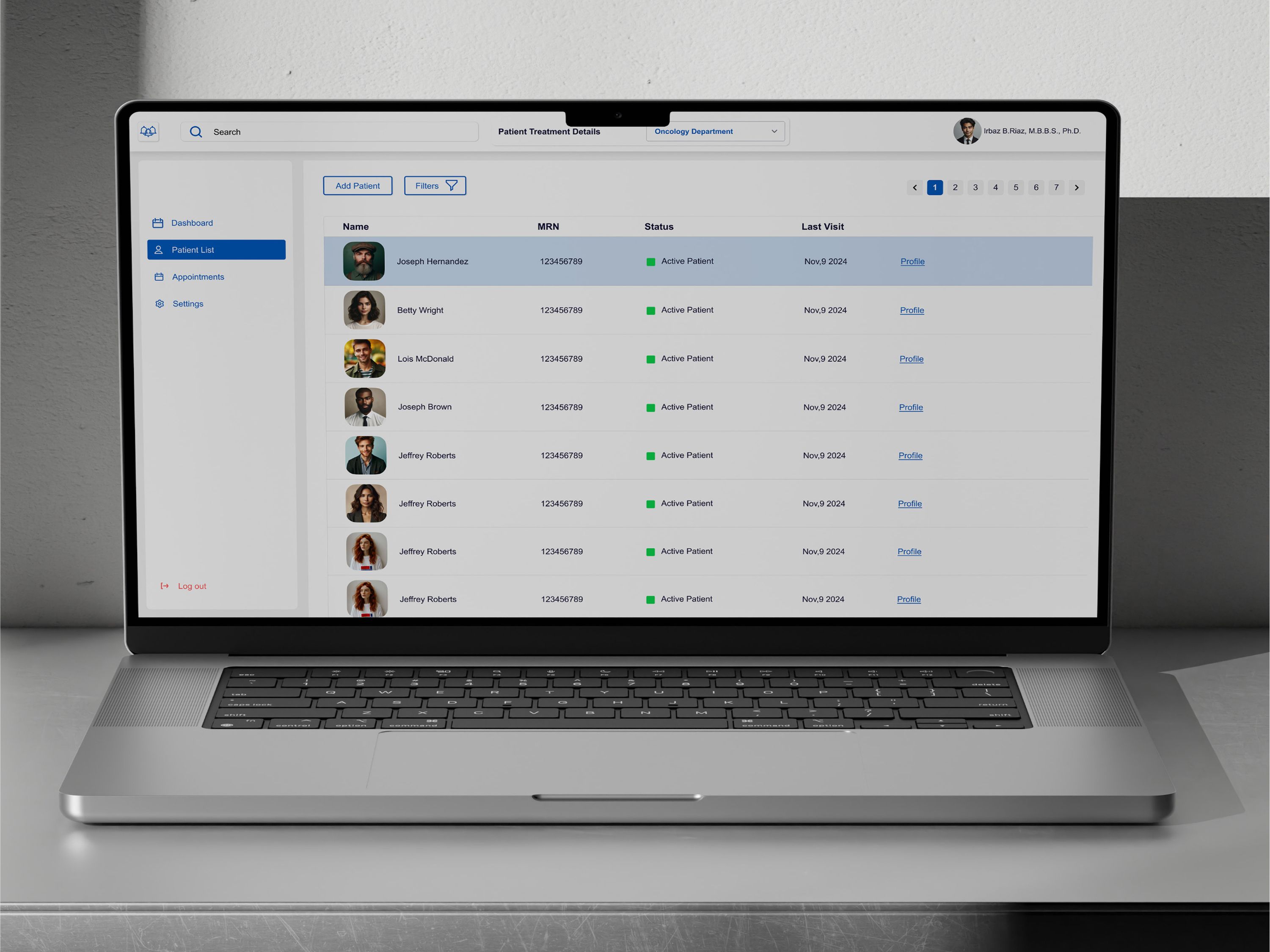Click the red Log out icon
The width and height of the screenshot is (1270, 952).
point(165,586)
